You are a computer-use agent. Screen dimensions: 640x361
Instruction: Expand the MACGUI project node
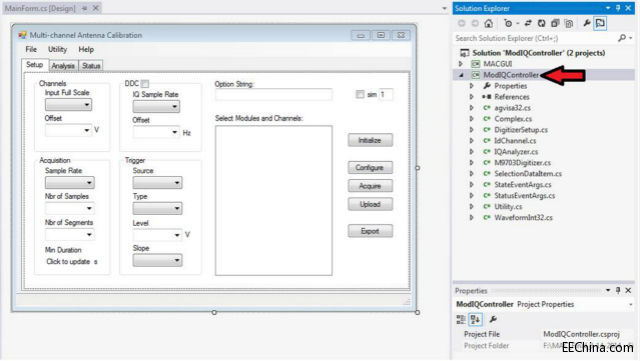[x=461, y=64]
